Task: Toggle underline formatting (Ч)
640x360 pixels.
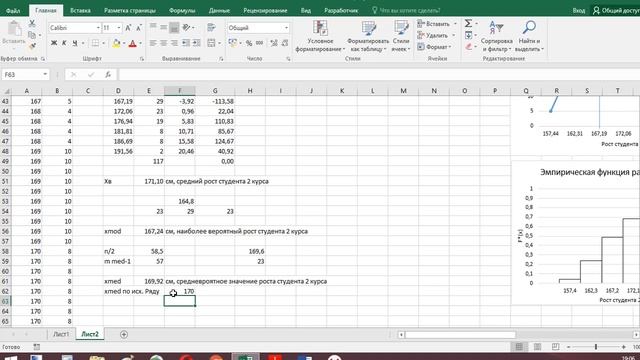Action: (75, 43)
